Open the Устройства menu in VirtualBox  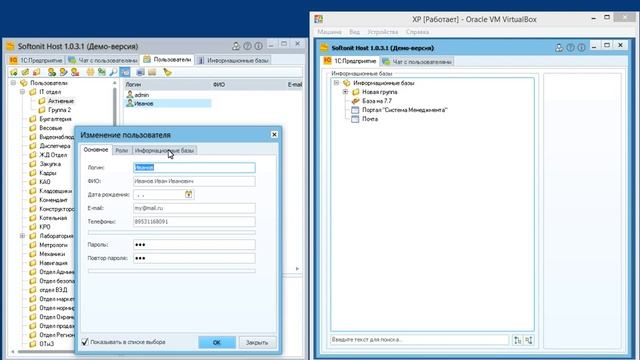tap(382, 32)
